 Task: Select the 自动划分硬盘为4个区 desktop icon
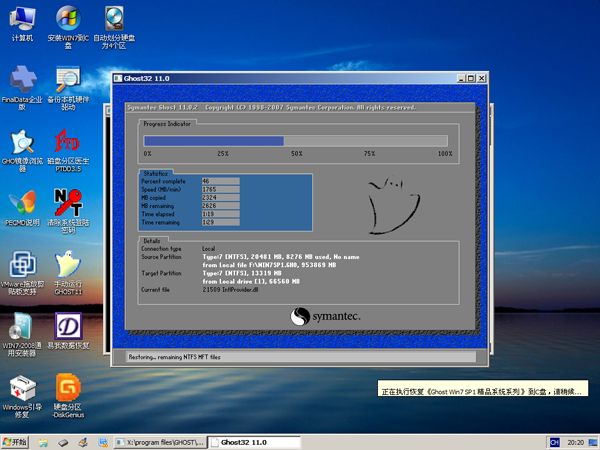(x=114, y=27)
